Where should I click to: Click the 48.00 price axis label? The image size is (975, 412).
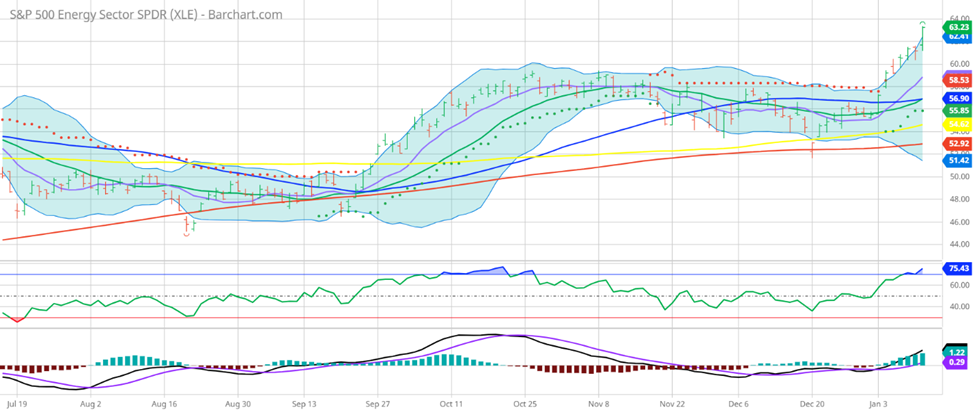(959, 199)
